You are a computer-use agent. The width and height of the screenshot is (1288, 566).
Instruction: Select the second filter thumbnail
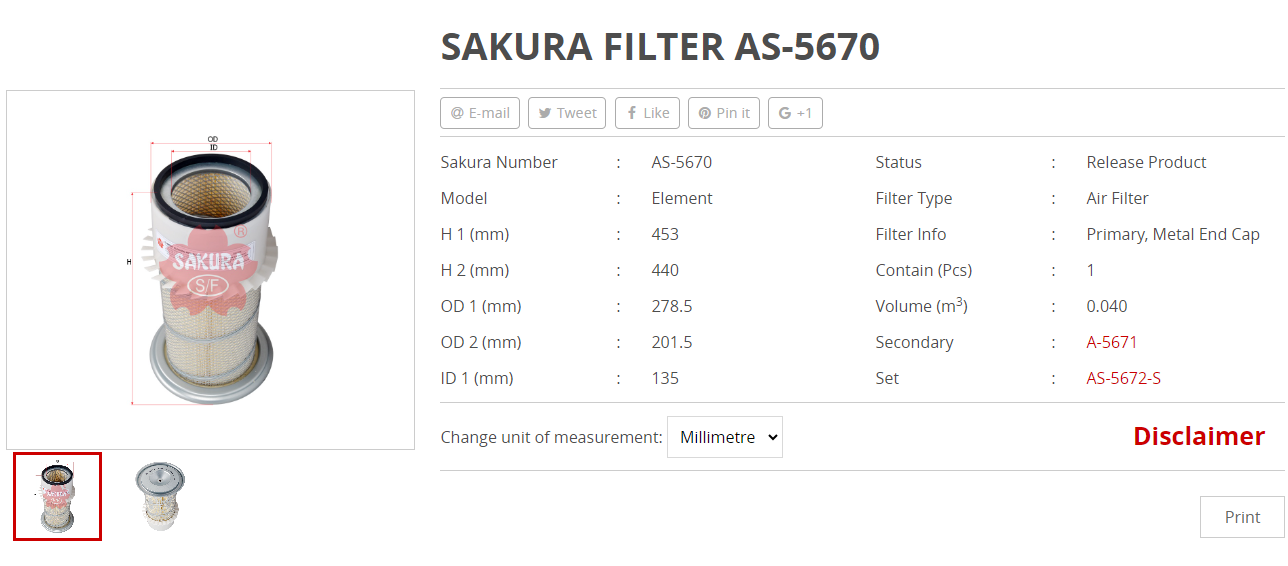[161, 496]
